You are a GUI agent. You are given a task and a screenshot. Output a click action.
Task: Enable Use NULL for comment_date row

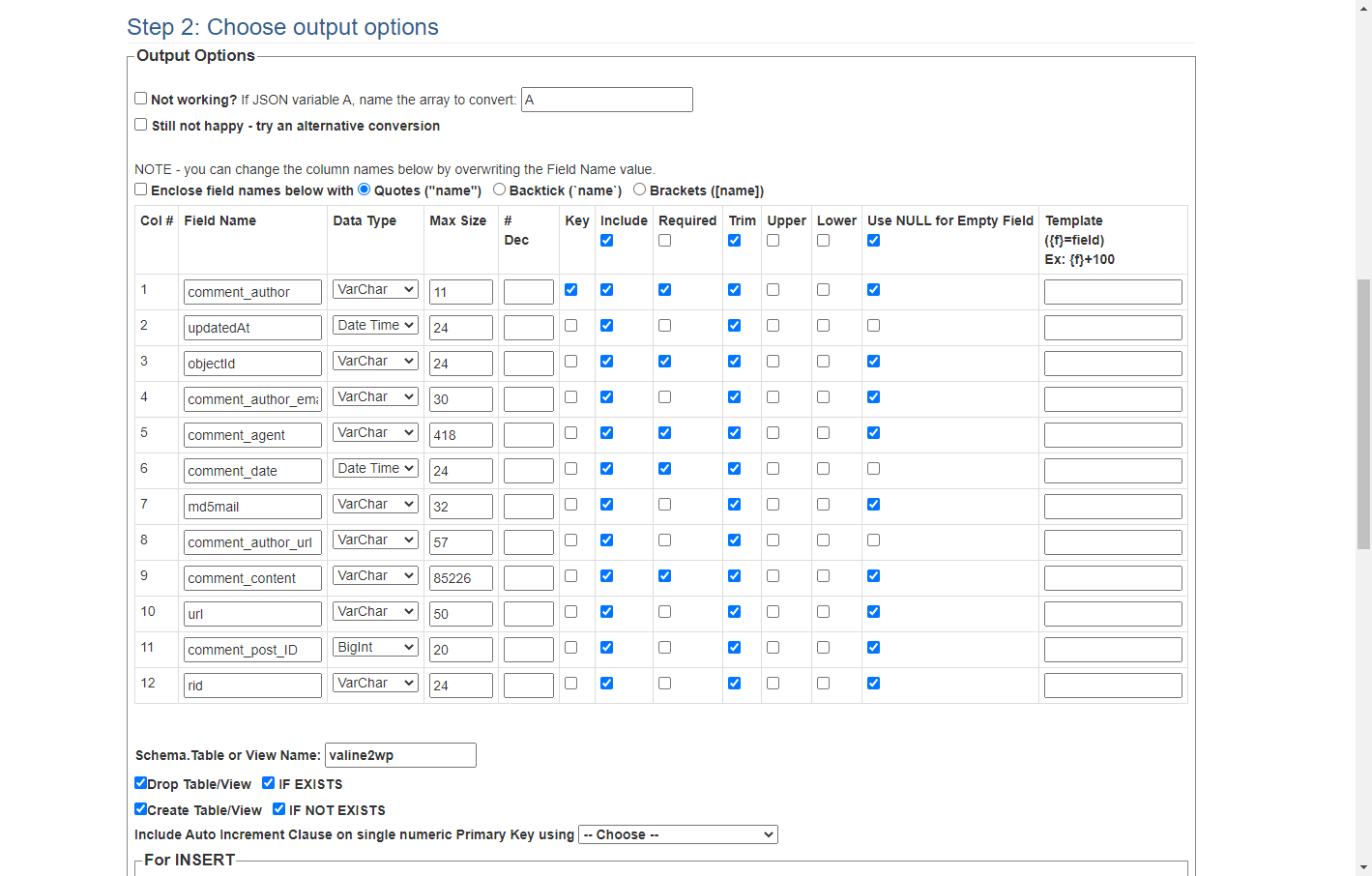(x=874, y=469)
